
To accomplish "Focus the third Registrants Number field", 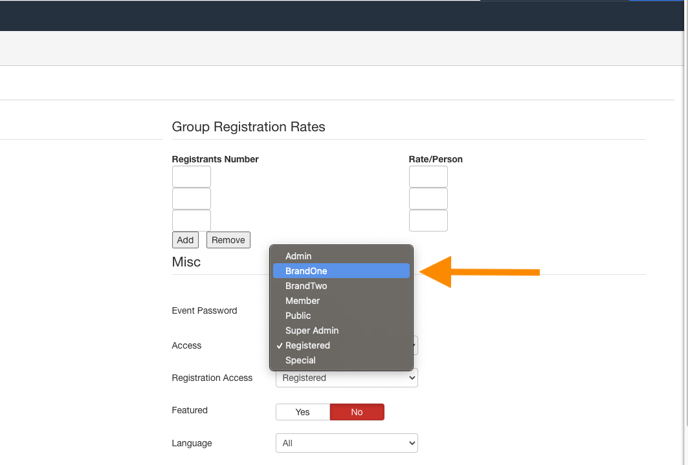I will tap(191, 220).
